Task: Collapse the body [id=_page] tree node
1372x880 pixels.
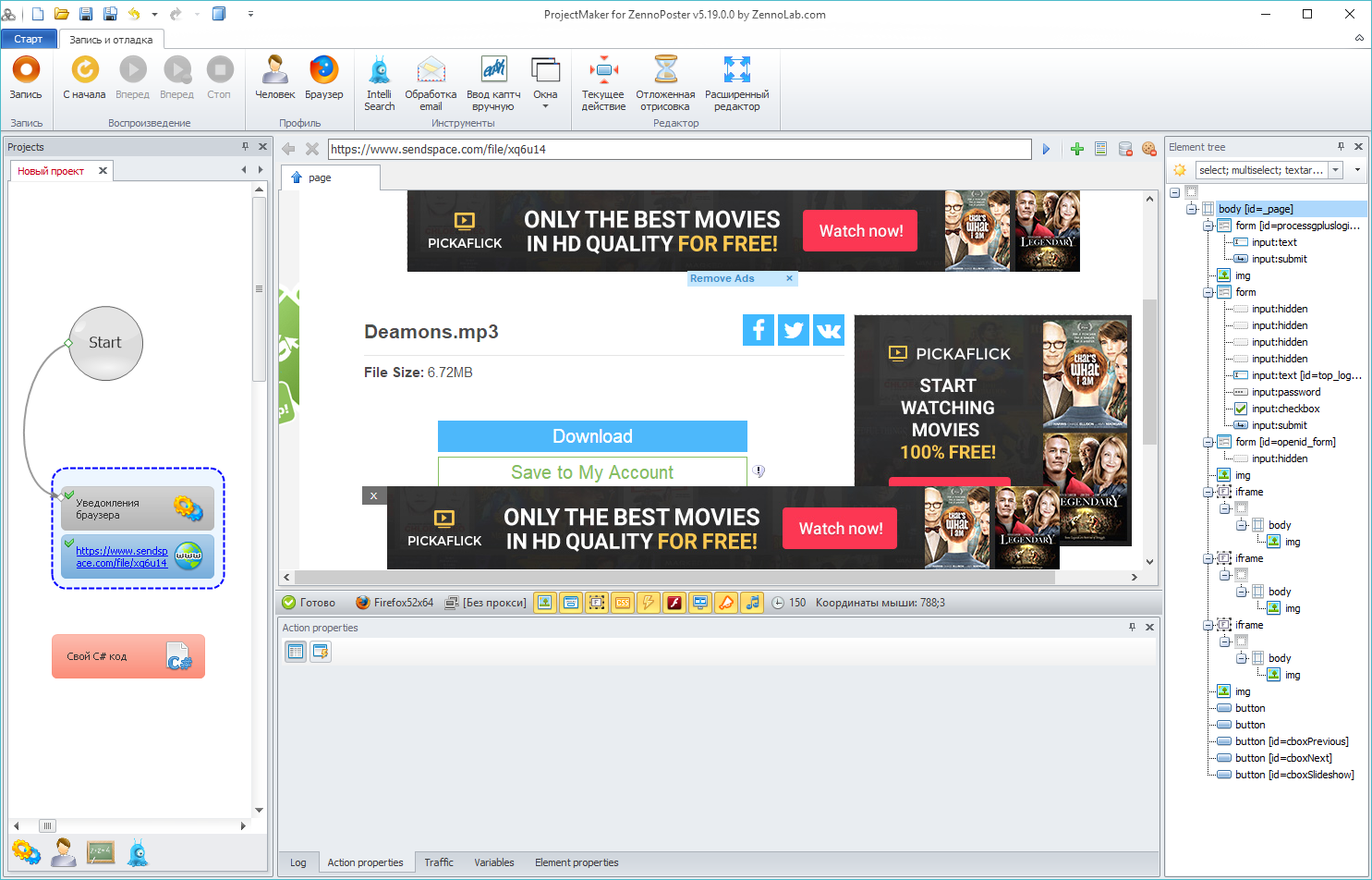Action: click(x=1192, y=209)
